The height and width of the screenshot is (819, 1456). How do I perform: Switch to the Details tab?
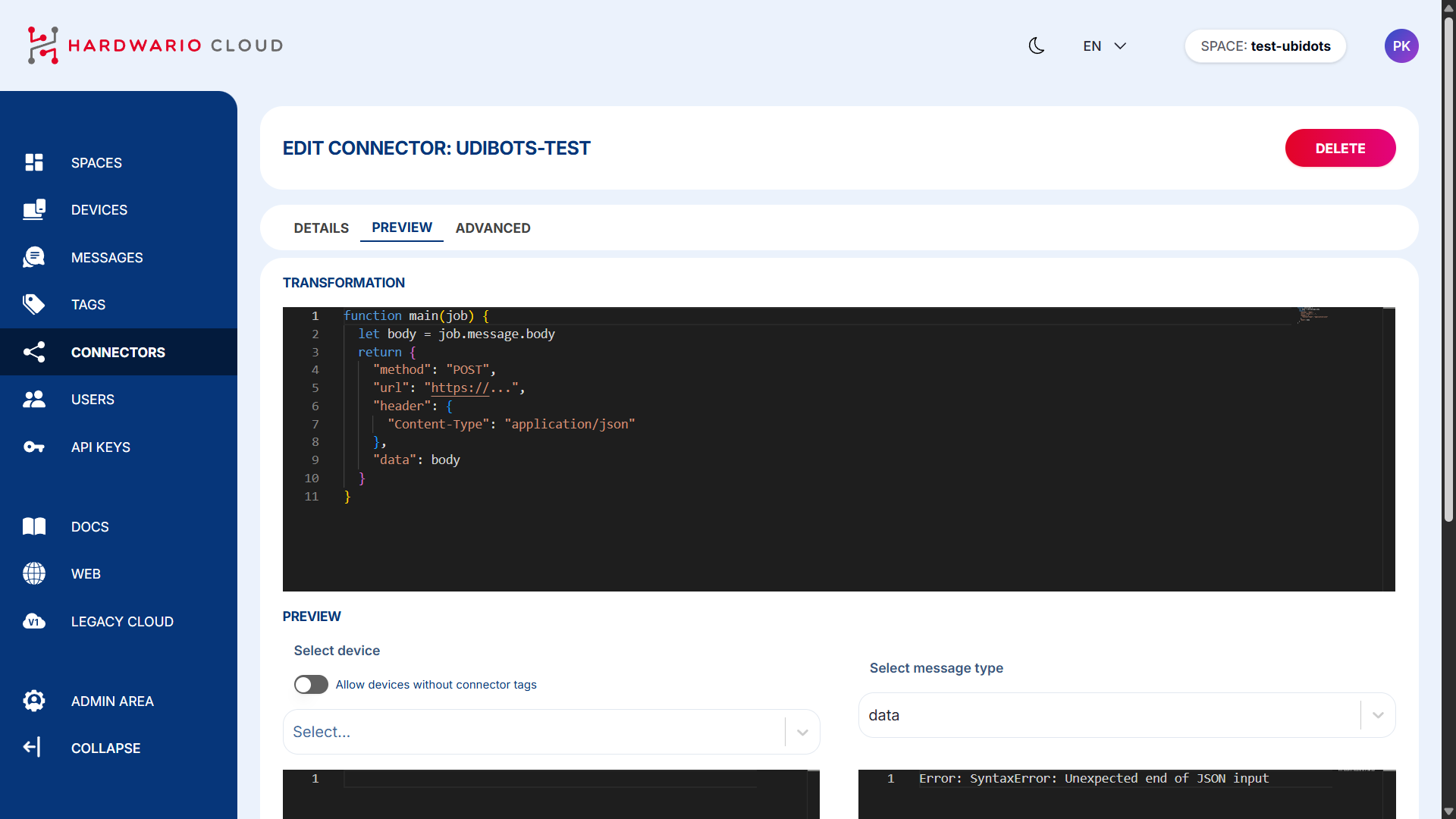point(322,228)
